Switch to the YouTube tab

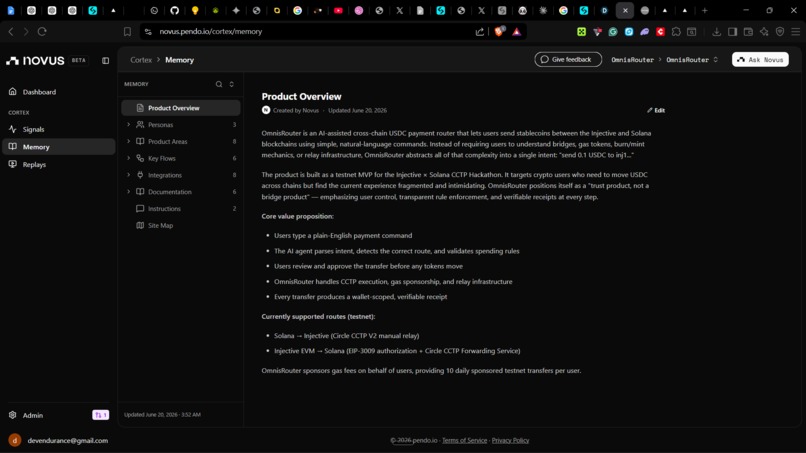point(338,10)
